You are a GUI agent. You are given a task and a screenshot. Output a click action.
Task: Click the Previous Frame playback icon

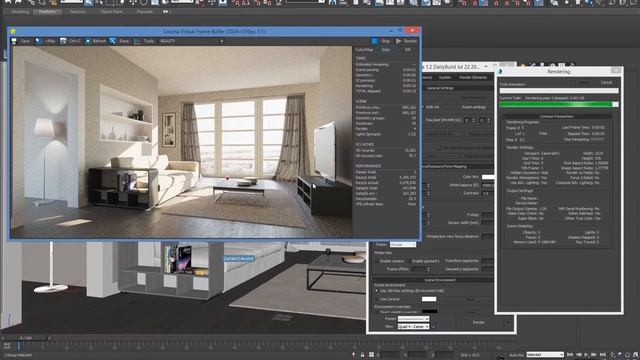(578, 355)
